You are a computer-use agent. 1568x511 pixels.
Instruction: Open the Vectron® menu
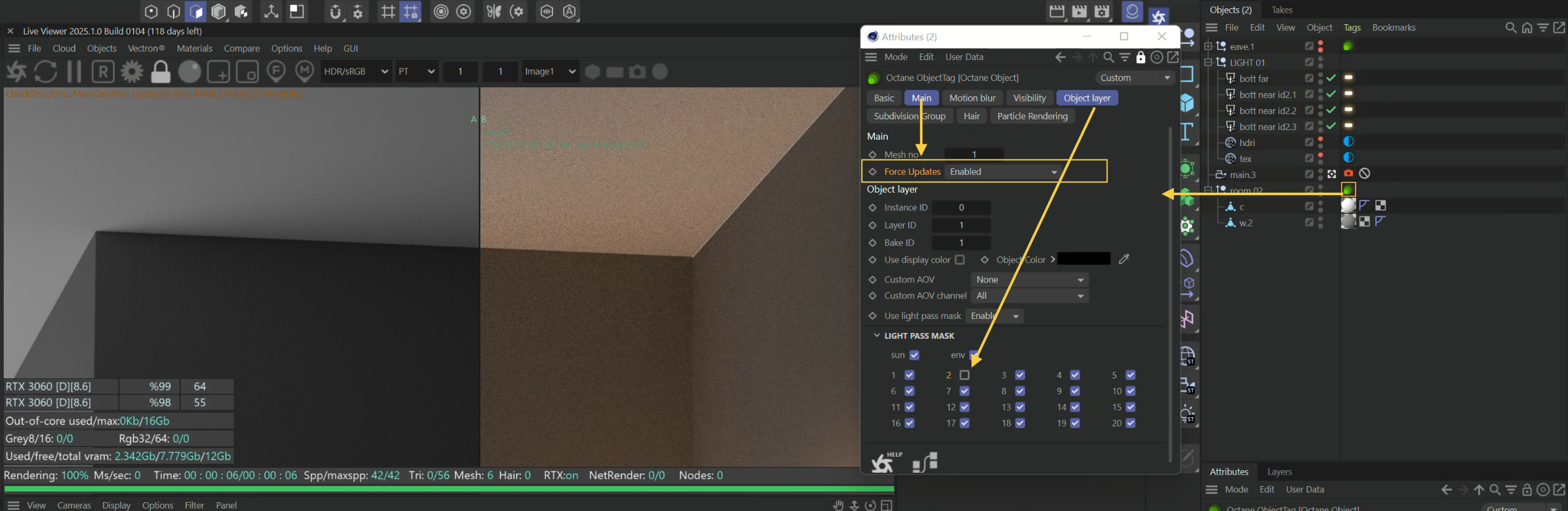[146, 48]
